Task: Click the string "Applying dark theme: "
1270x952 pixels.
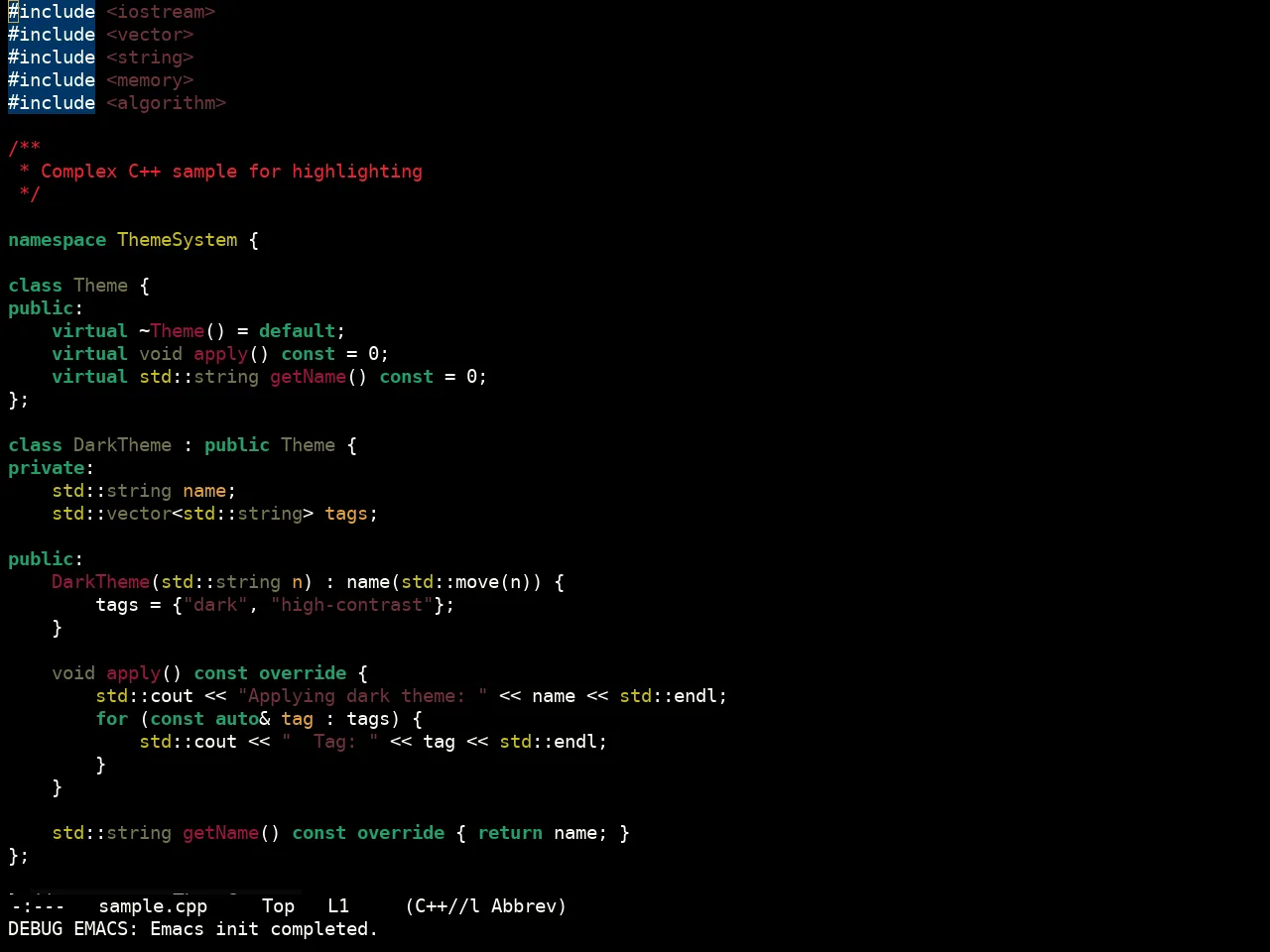Action: 363,696
